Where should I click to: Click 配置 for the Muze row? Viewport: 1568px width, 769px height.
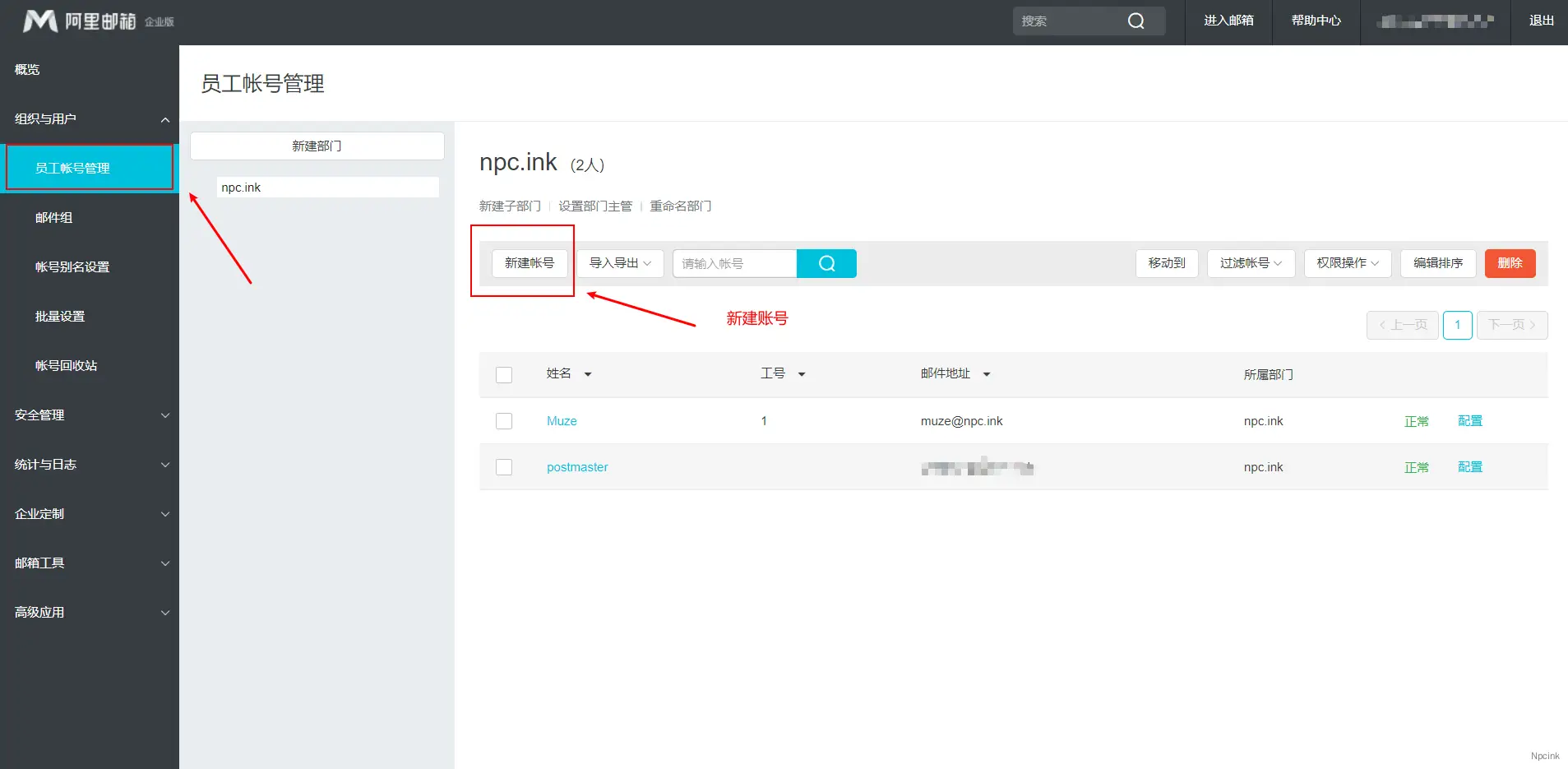click(x=1469, y=421)
